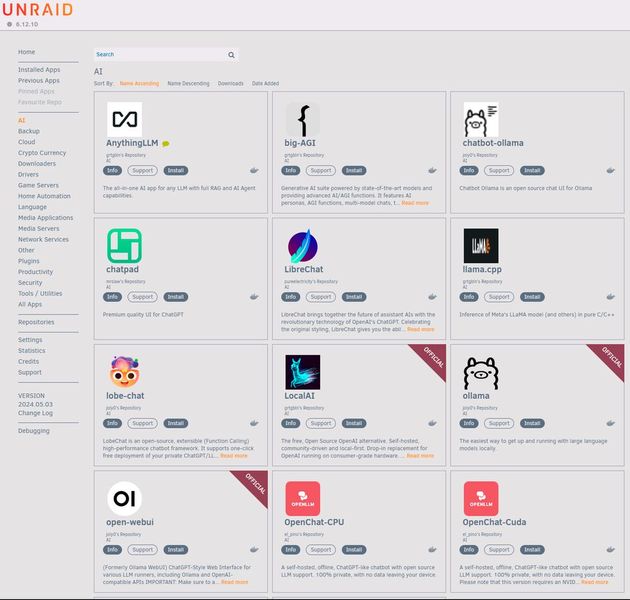Open the LibreChat feather icon
The width and height of the screenshot is (630, 600).
click(303, 246)
